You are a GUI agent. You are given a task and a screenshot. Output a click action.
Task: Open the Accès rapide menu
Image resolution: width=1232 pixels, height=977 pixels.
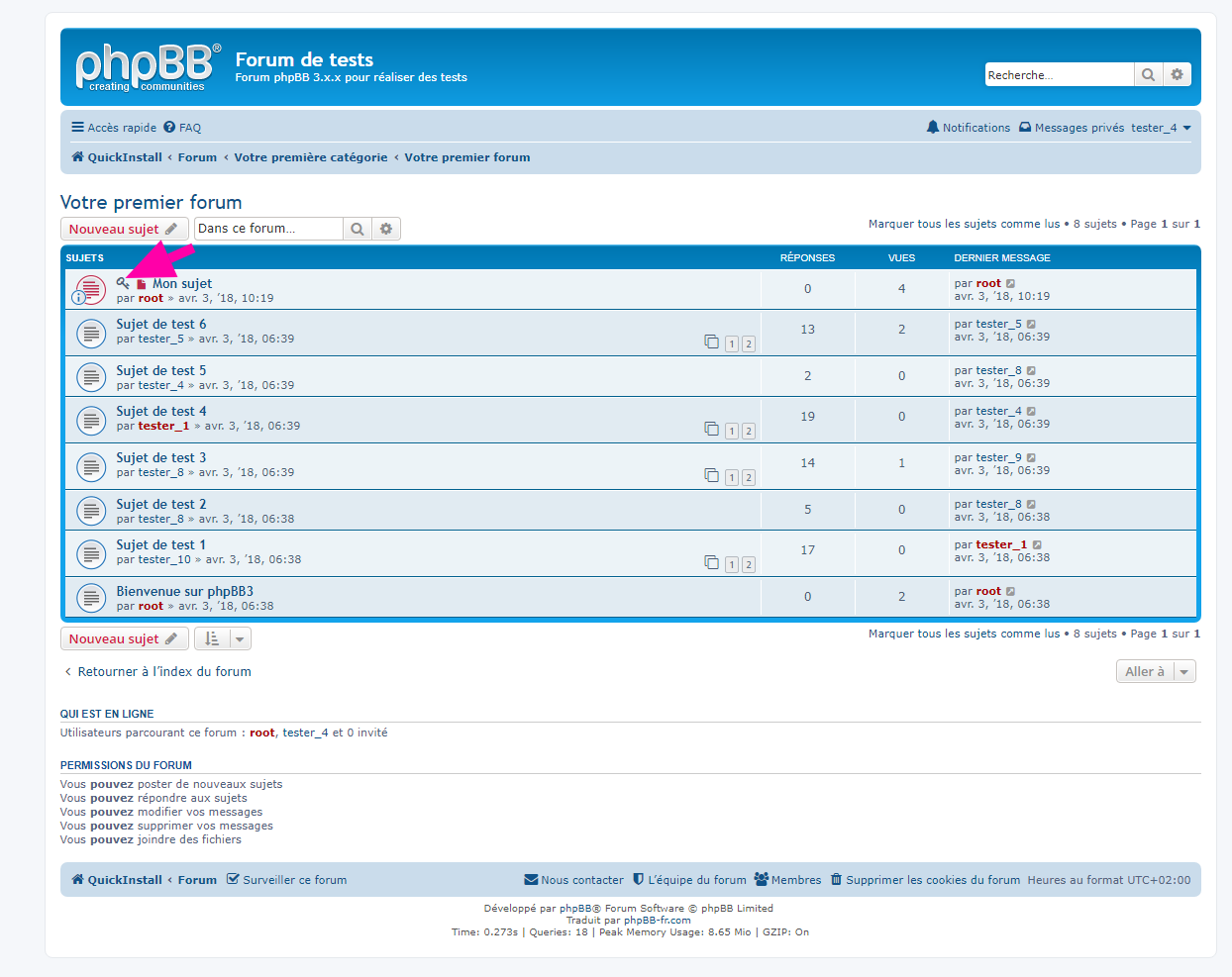(x=114, y=128)
